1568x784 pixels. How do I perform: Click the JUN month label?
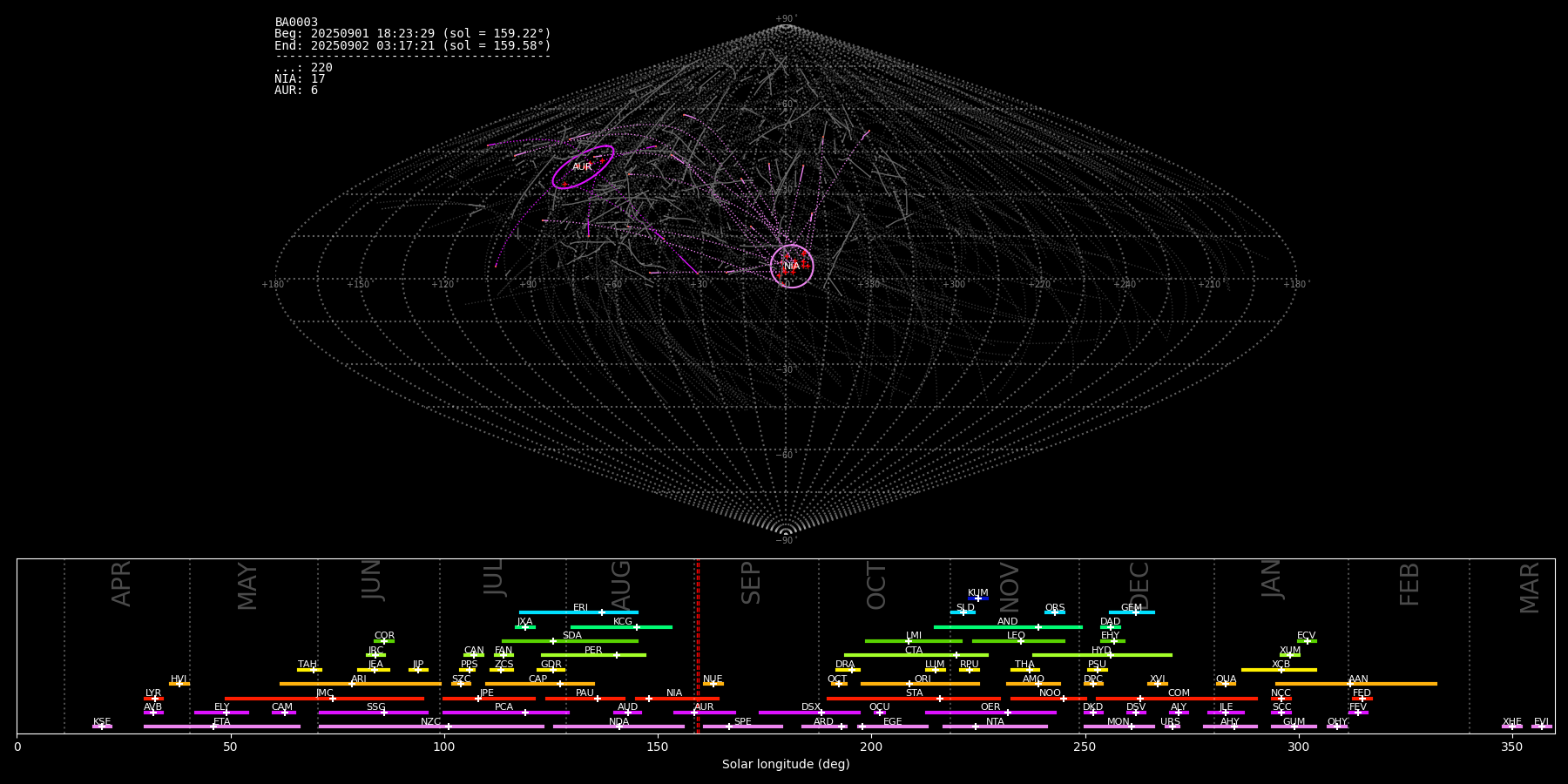point(372,580)
